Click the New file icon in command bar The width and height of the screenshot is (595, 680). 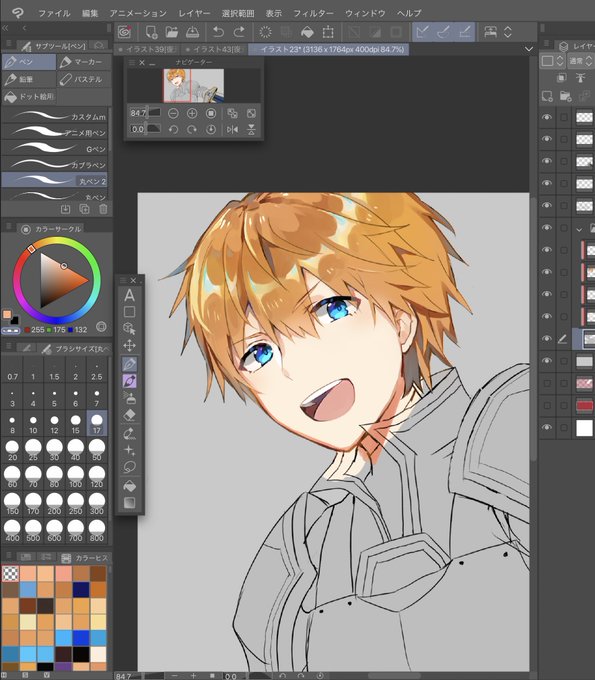point(151,32)
